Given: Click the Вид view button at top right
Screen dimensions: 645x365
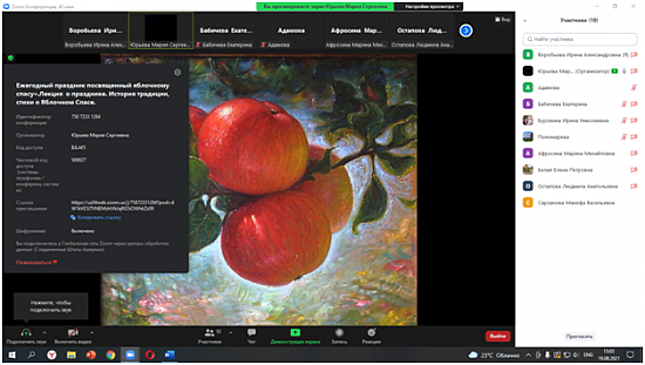Looking at the screenshot, I should coord(502,19).
